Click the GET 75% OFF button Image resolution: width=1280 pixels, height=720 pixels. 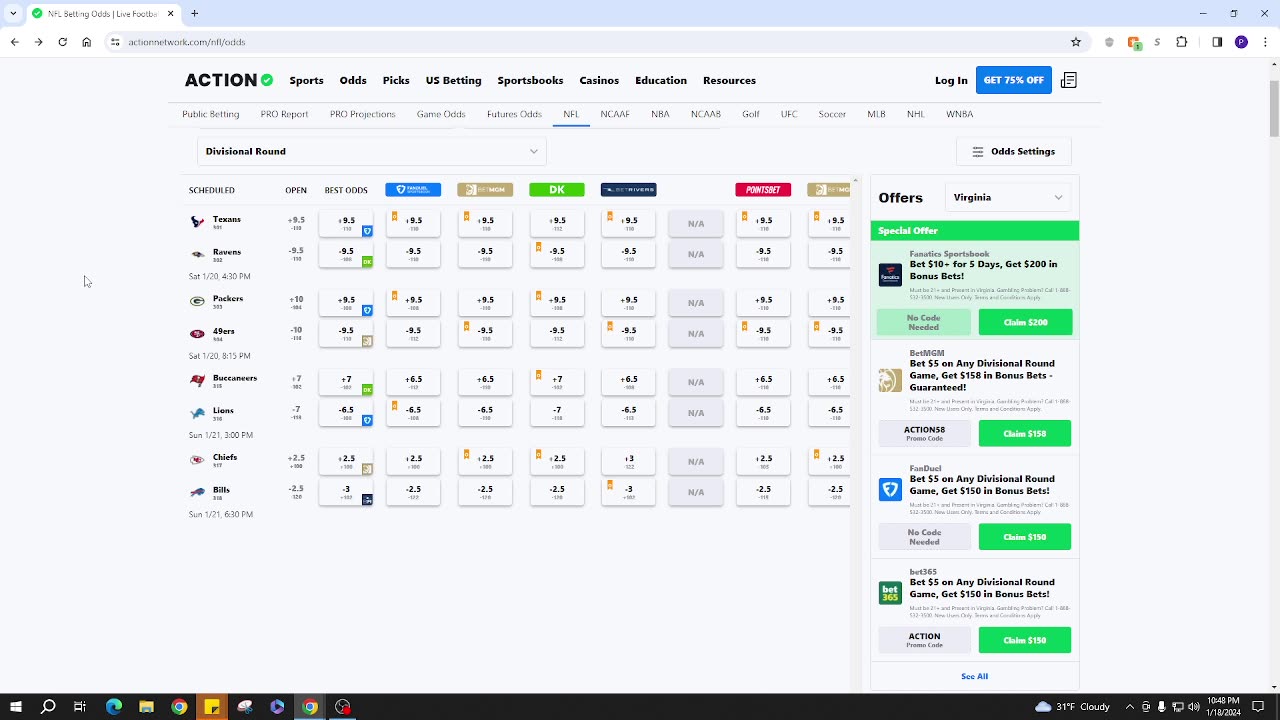click(1014, 80)
